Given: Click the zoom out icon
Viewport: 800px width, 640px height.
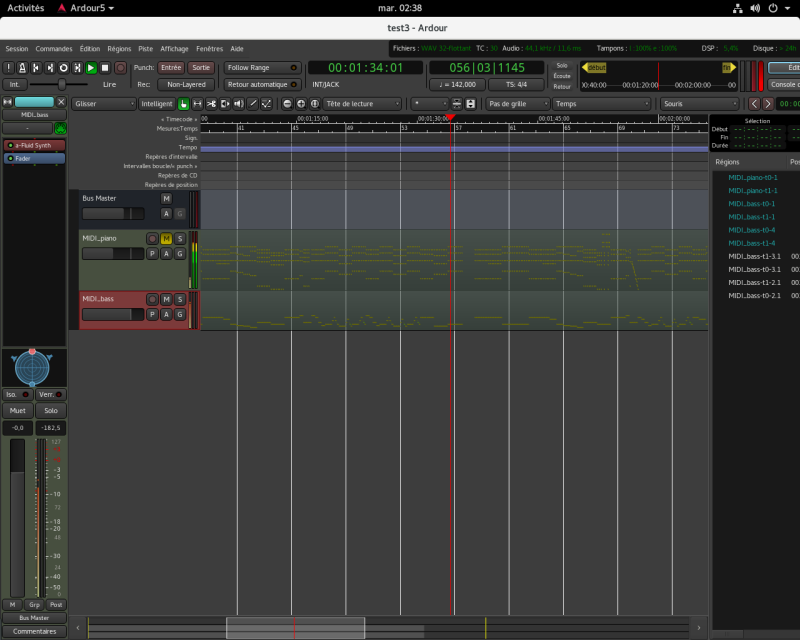Looking at the screenshot, I should coord(287,104).
